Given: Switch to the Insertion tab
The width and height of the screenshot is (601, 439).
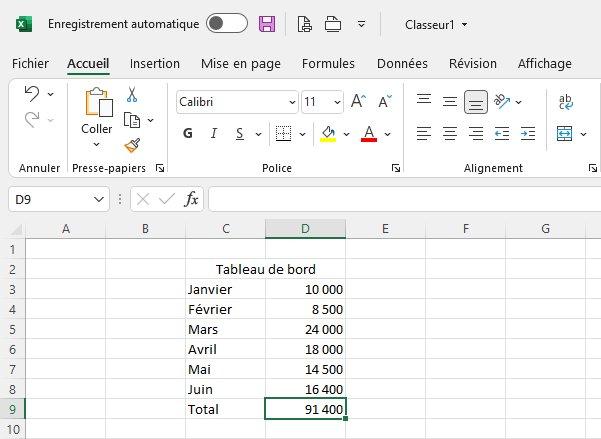Looking at the screenshot, I should pos(155,64).
